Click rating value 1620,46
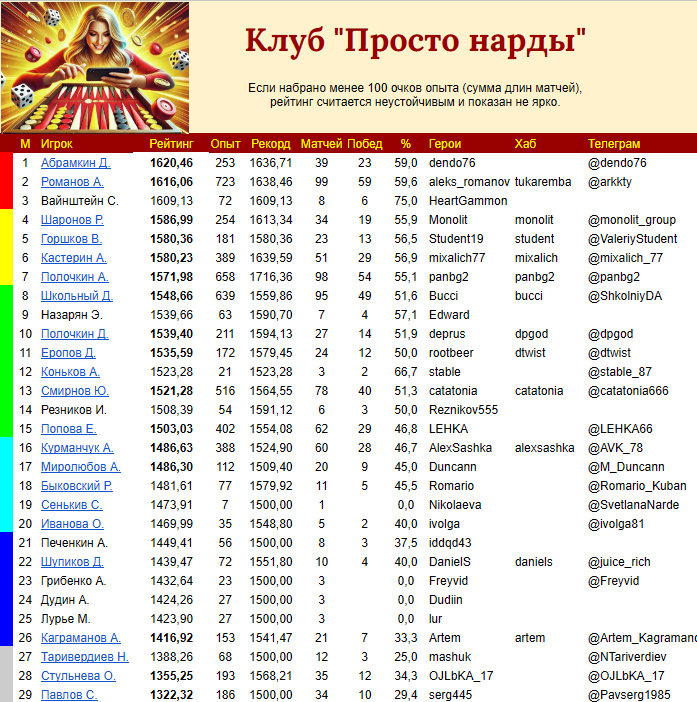The height and width of the screenshot is (702, 697). pyautogui.click(x=171, y=163)
